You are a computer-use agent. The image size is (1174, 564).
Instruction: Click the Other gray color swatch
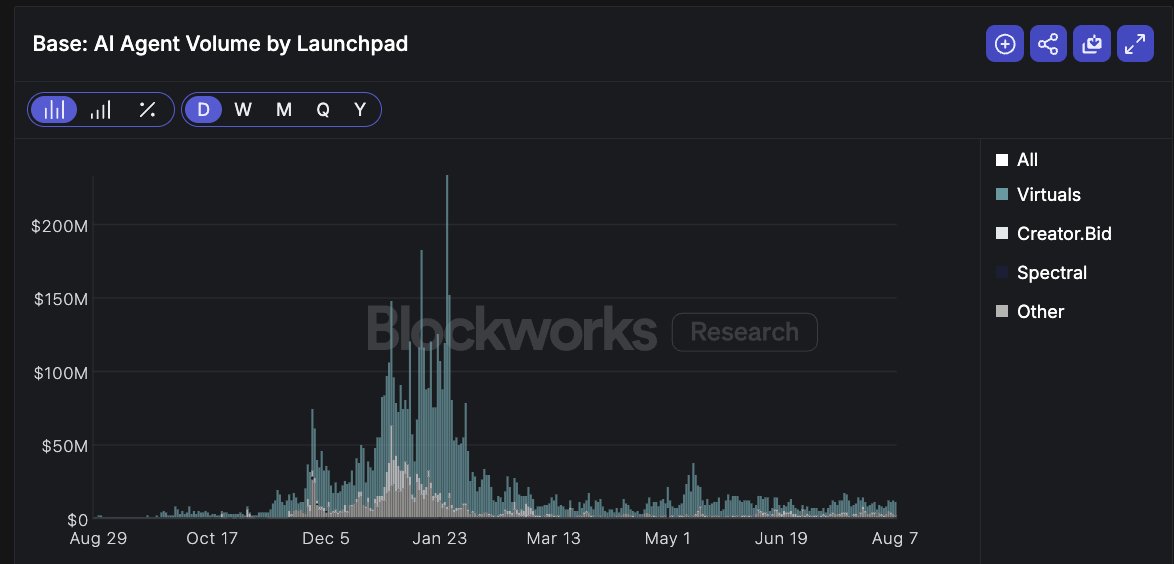coord(1002,312)
